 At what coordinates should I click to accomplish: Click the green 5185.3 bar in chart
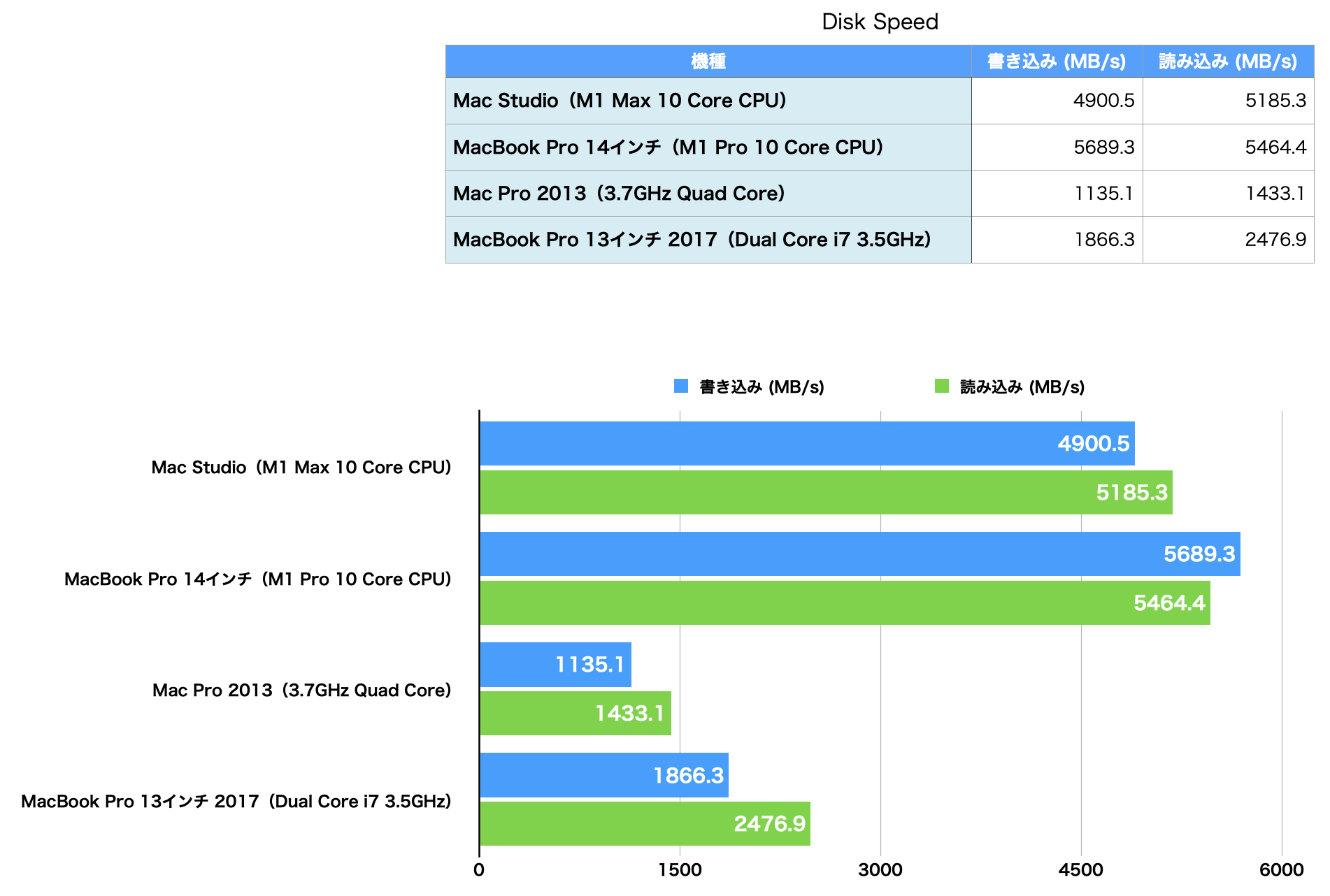[825, 492]
